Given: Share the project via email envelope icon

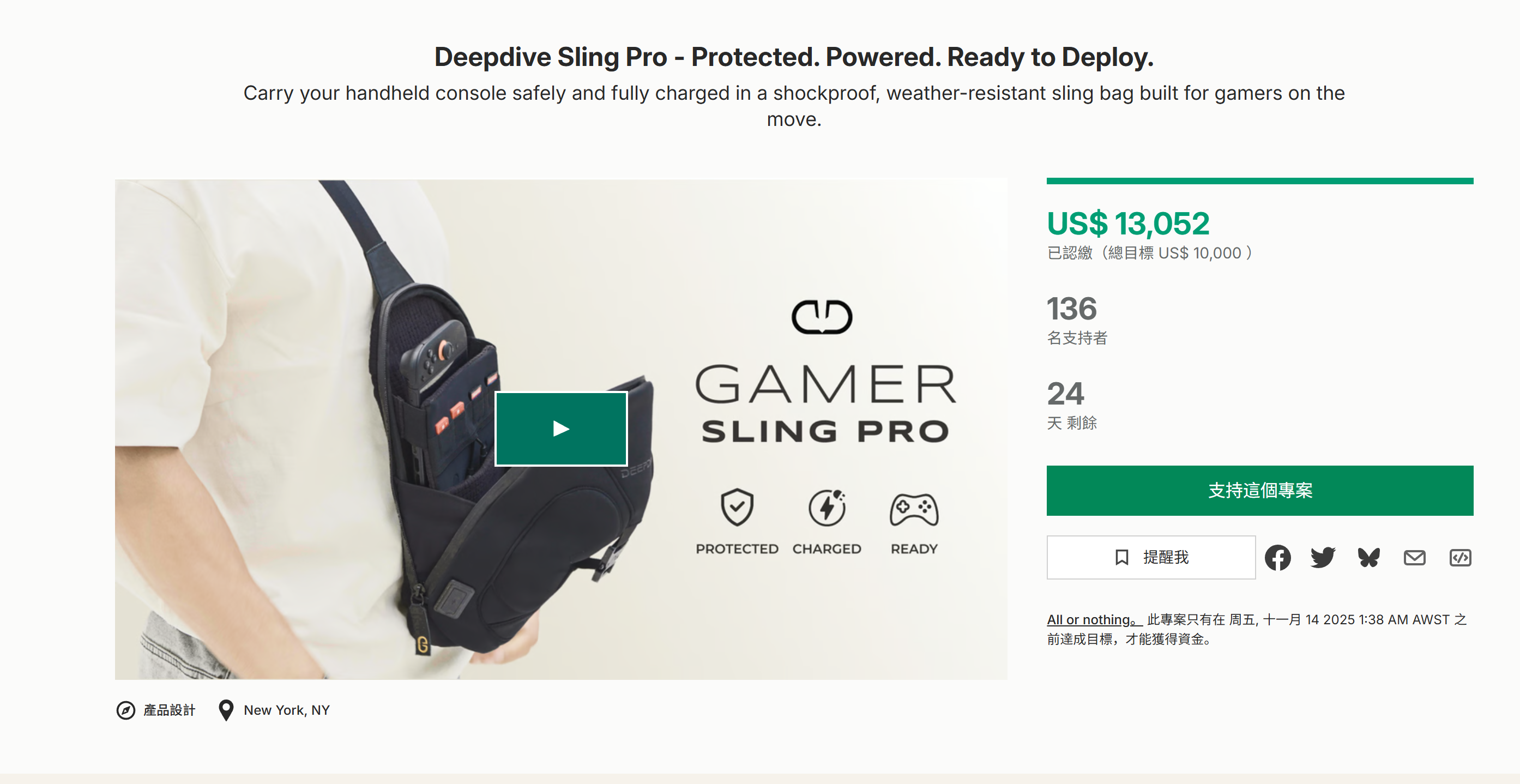Looking at the screenshot, I should [x=1414, y=558].
